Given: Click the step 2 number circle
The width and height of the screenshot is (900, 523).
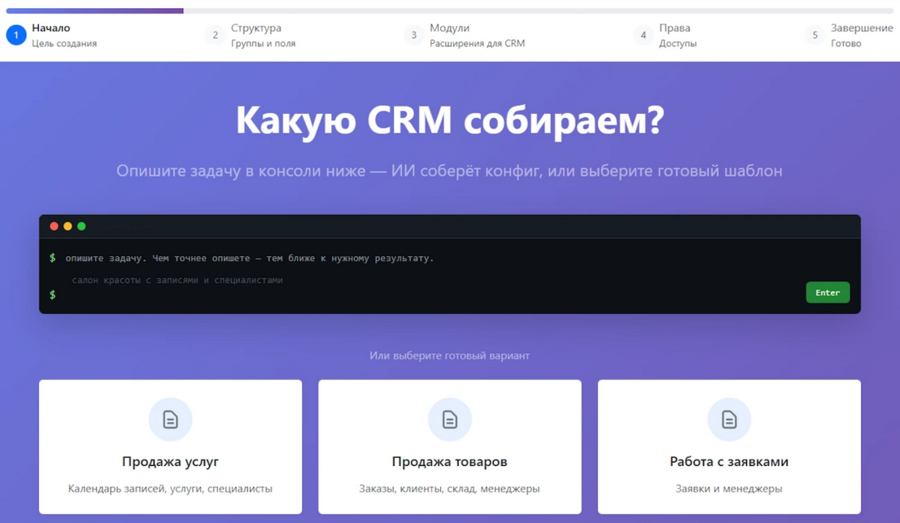Looking at the screenshot, I should point(214,35).
